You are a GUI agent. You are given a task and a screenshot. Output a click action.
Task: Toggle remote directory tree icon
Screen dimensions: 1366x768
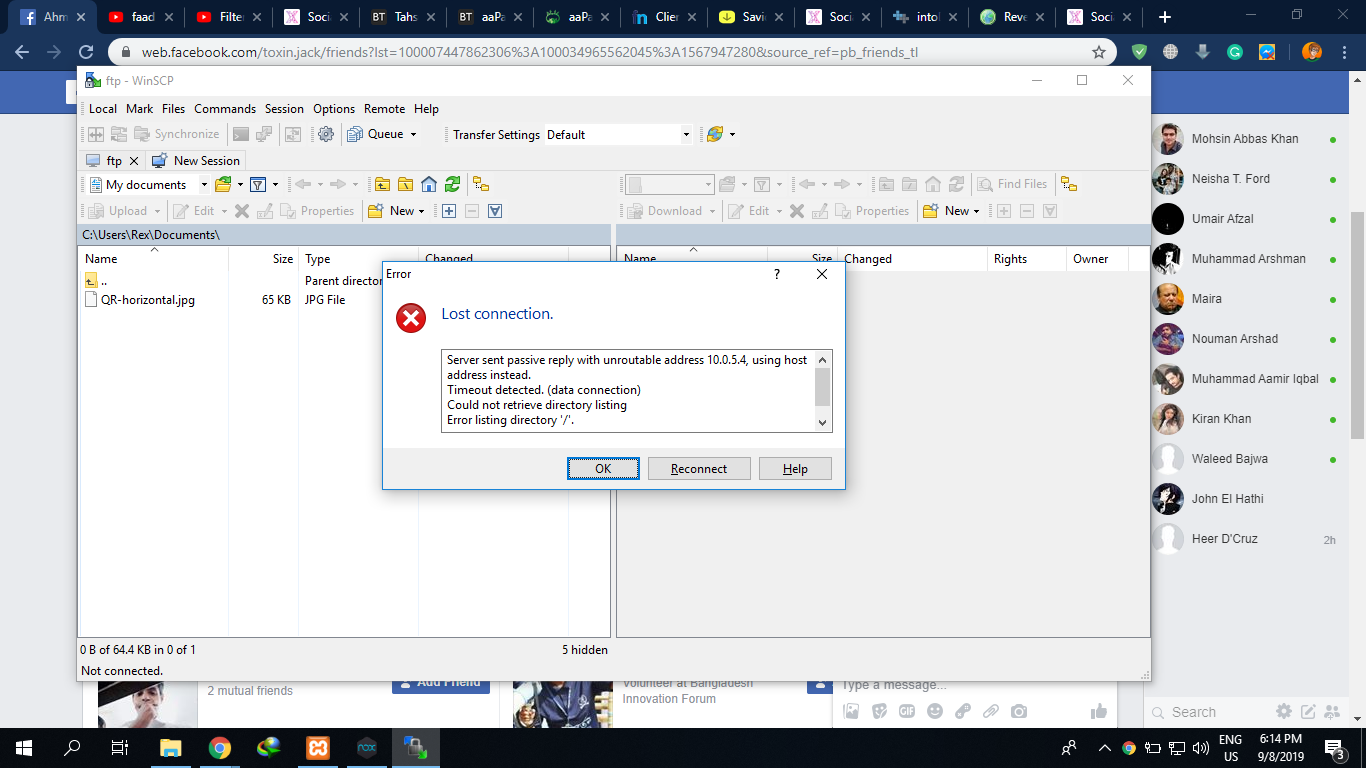(1069, 184)
